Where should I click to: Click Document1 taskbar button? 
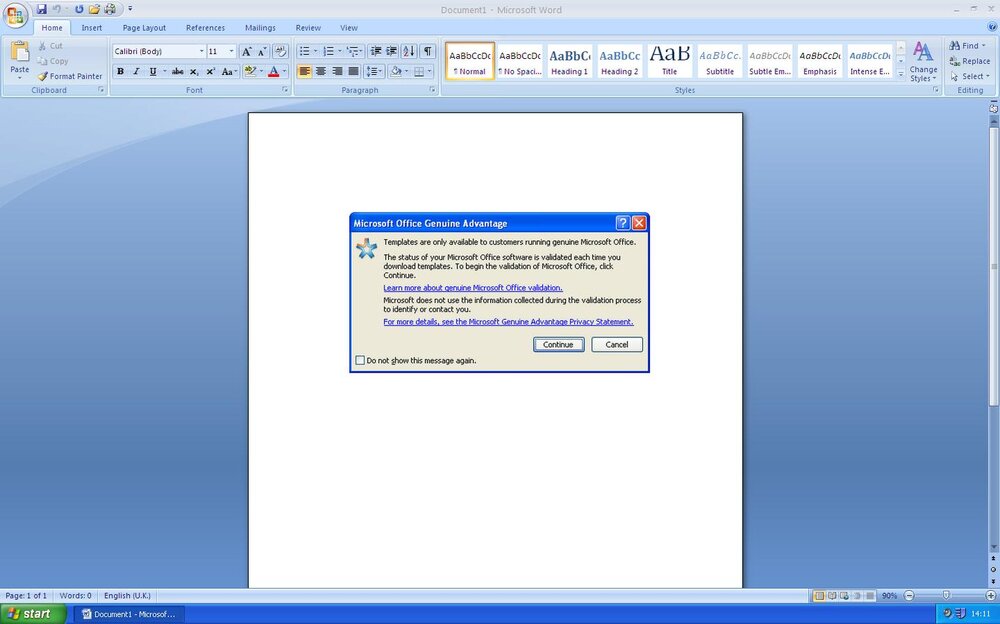(x=129, y=614)
